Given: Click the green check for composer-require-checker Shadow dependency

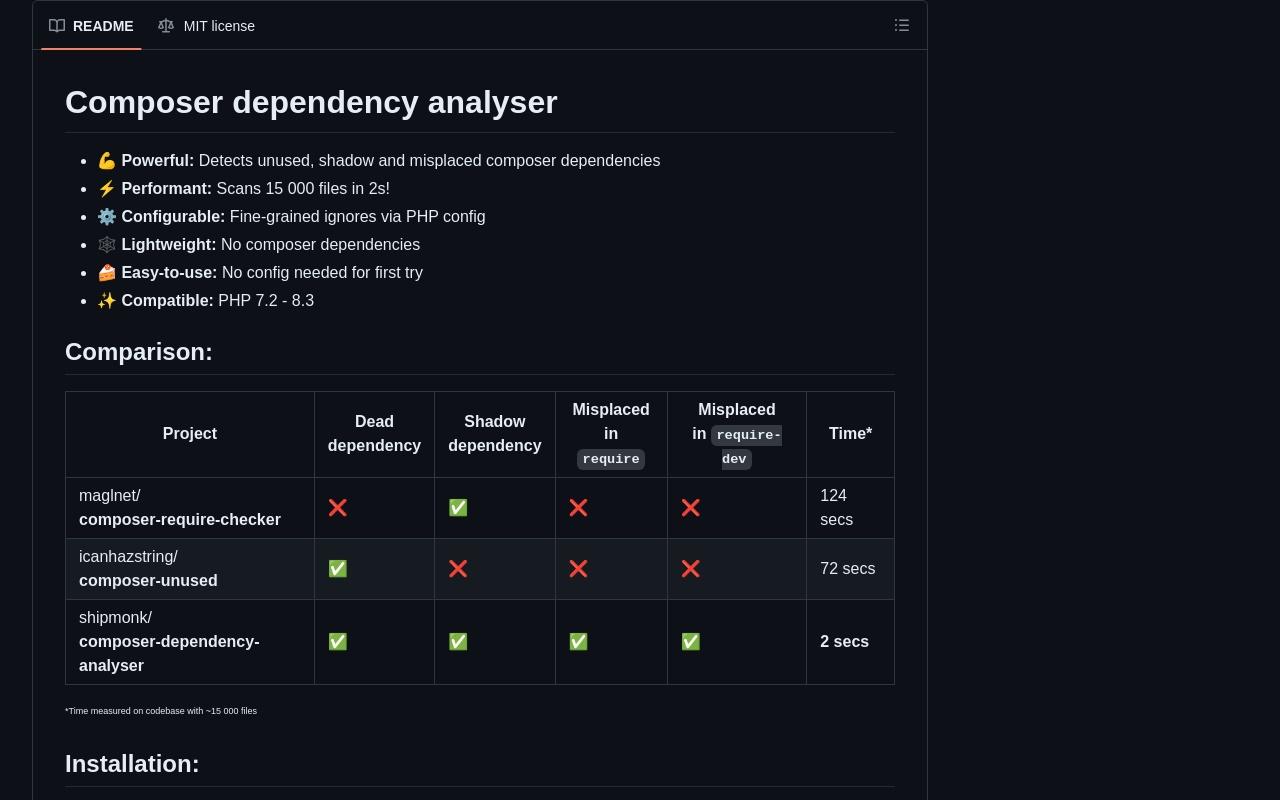Looking at the screenshot, I should tap(458, 508).
